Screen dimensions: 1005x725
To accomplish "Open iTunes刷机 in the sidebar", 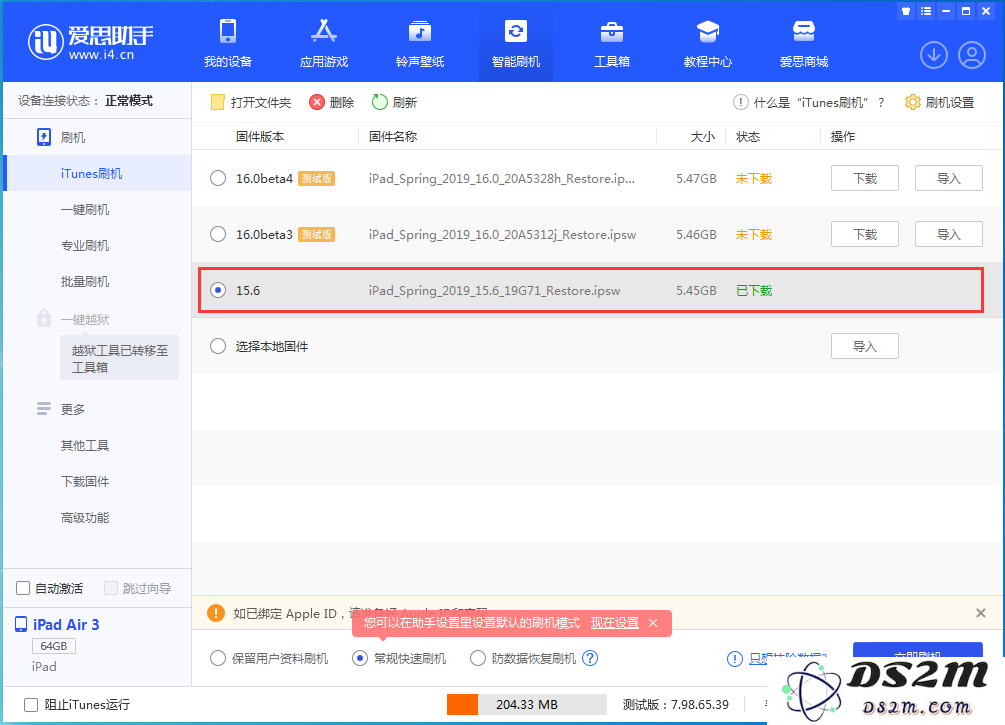I will click(97, 173).
